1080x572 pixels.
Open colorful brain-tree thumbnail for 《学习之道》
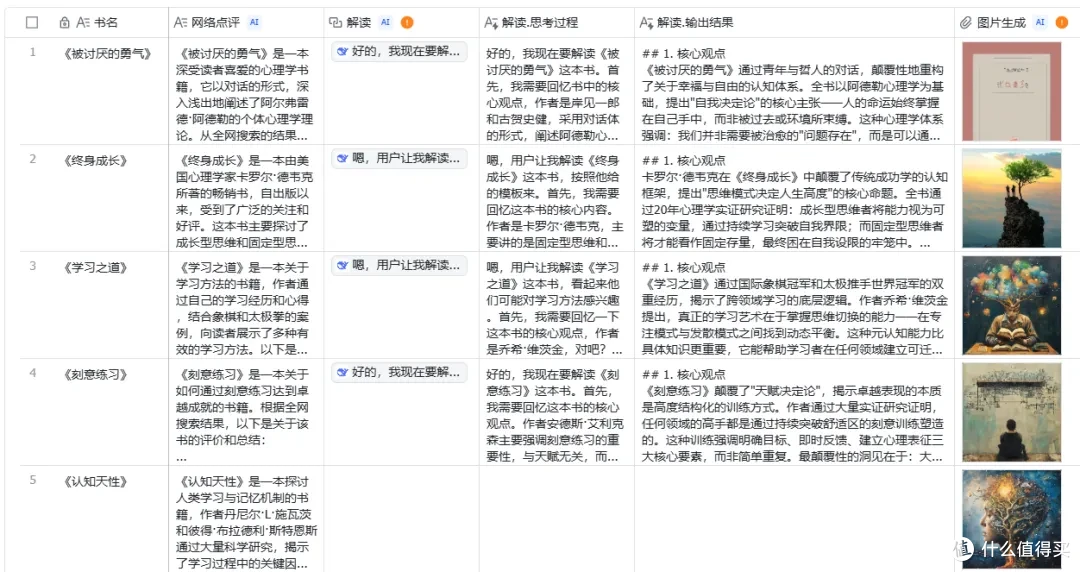[1011, 305]
